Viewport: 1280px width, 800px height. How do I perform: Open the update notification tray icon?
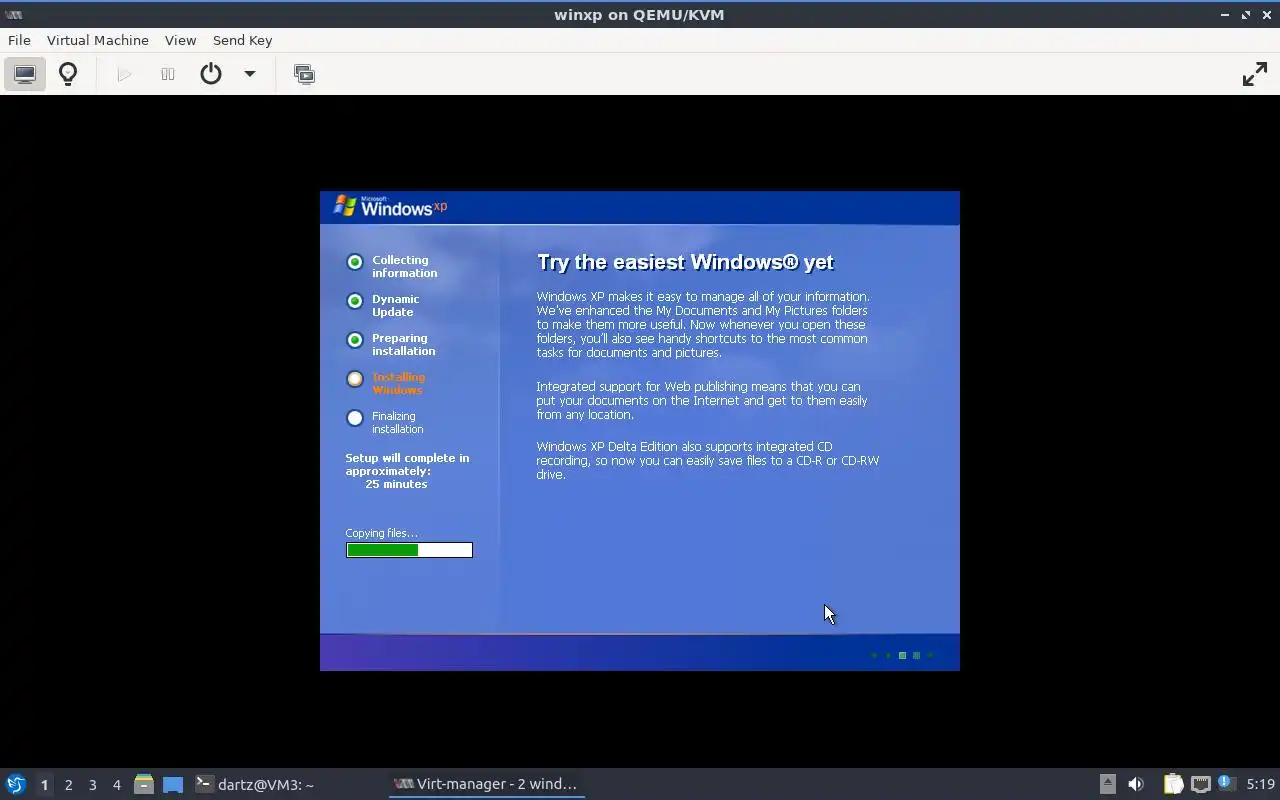[1227, 783]
